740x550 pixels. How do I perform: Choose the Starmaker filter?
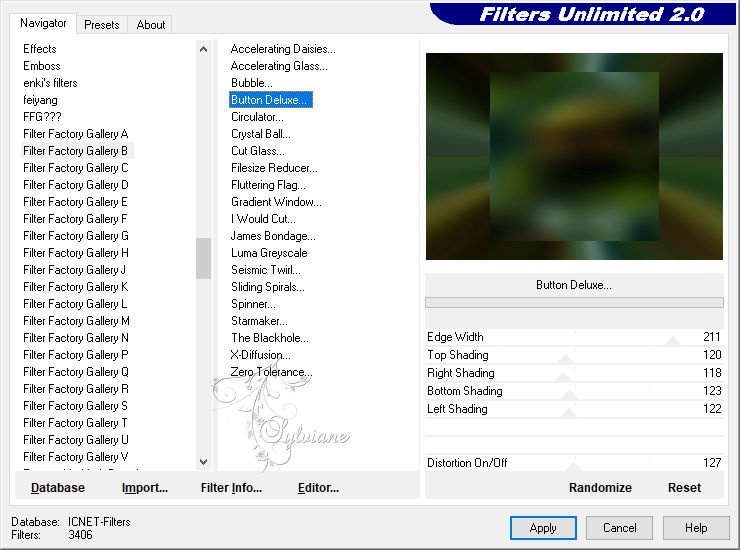tap(259, 321)
